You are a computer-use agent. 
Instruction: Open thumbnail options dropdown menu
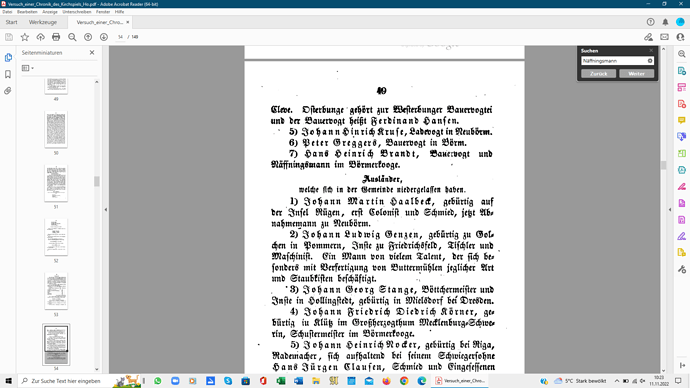(28, 68)
